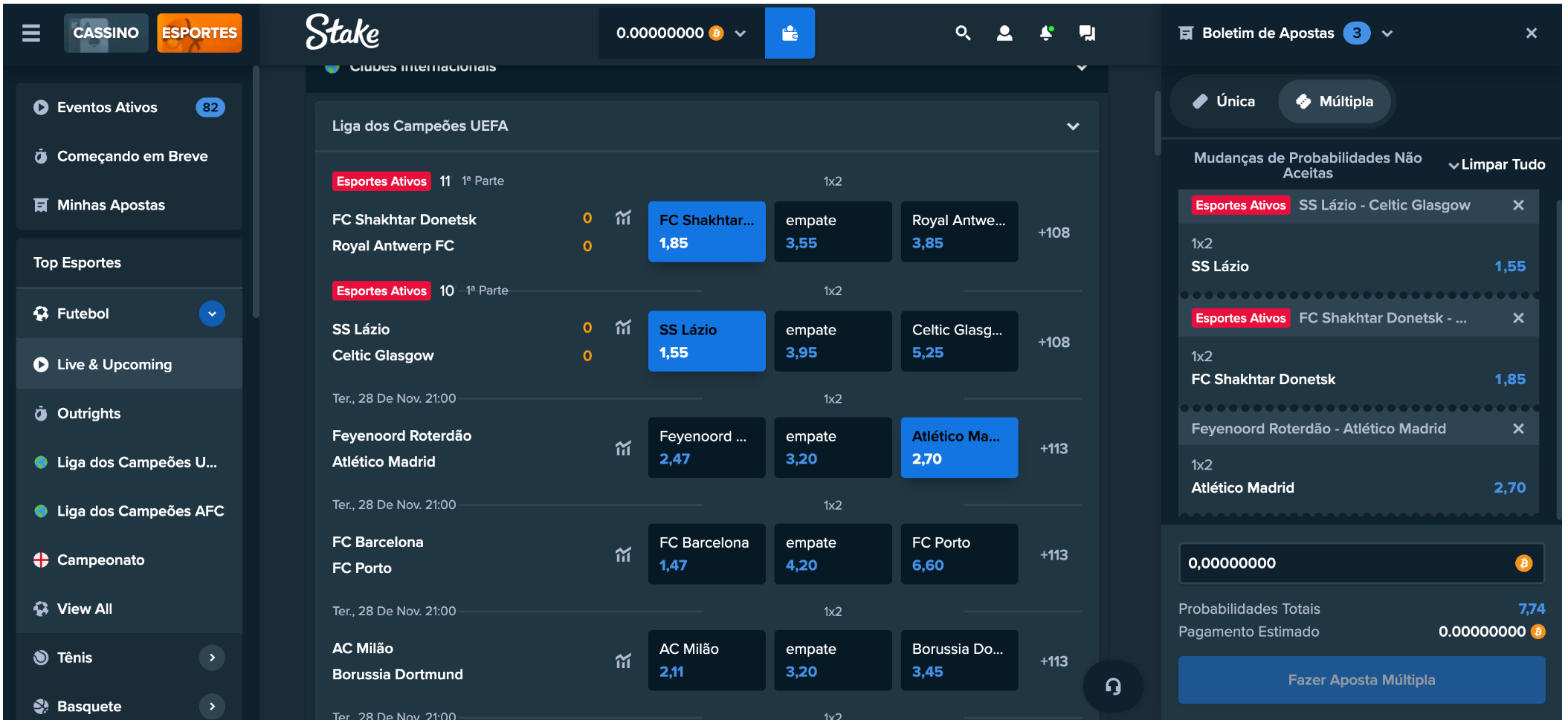The width and height of the screenshot is (1568, 726).
Task: Open Minhas Apostas in sidebar
Action: point(129,205)
